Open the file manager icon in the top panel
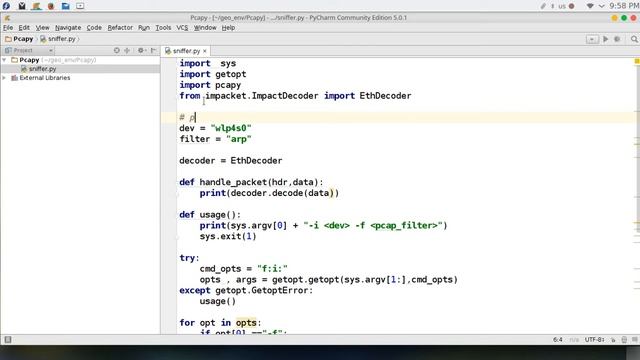 click(65, 6)
